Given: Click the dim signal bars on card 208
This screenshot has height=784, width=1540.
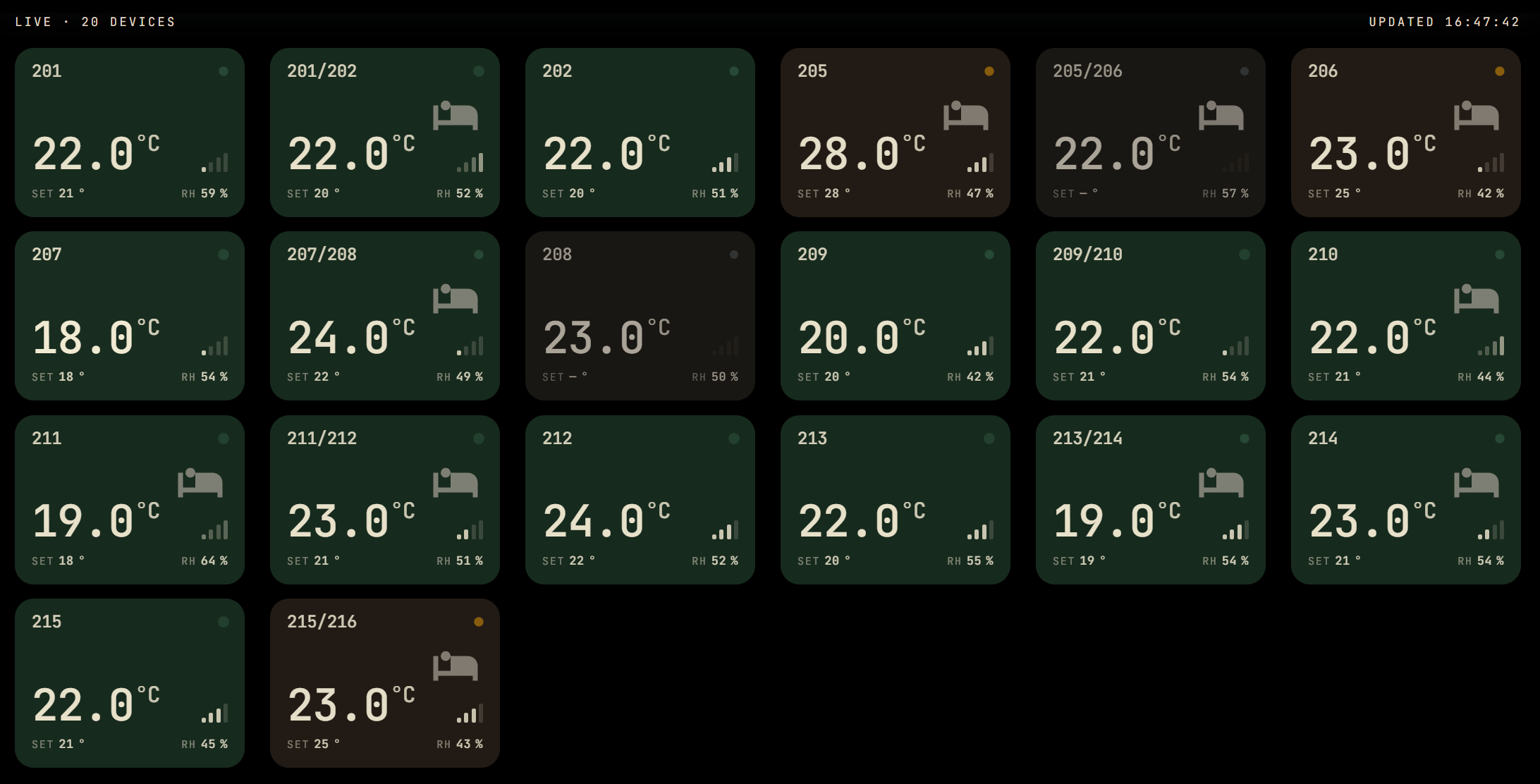Looking at the screenshot, I should tap(725, 346).
